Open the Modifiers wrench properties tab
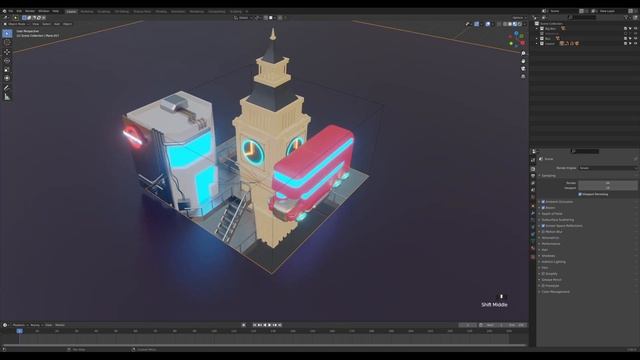 [x=533, y=213]
